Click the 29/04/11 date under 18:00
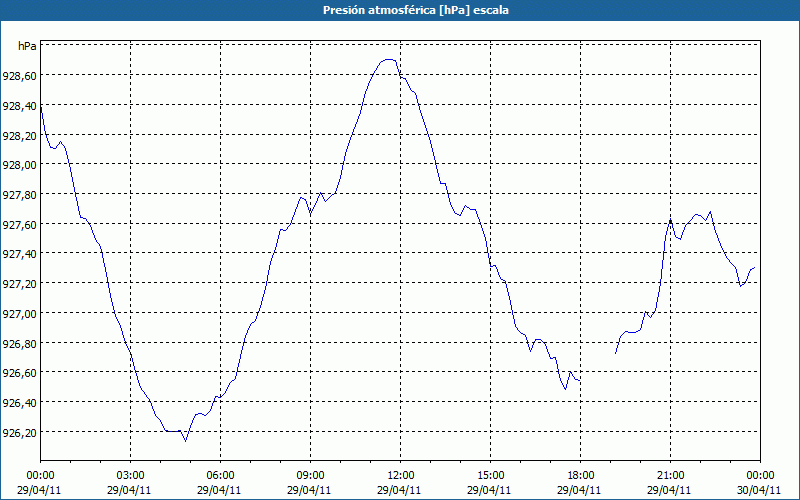Screen dimensions: 800x500 pos(580,490)
